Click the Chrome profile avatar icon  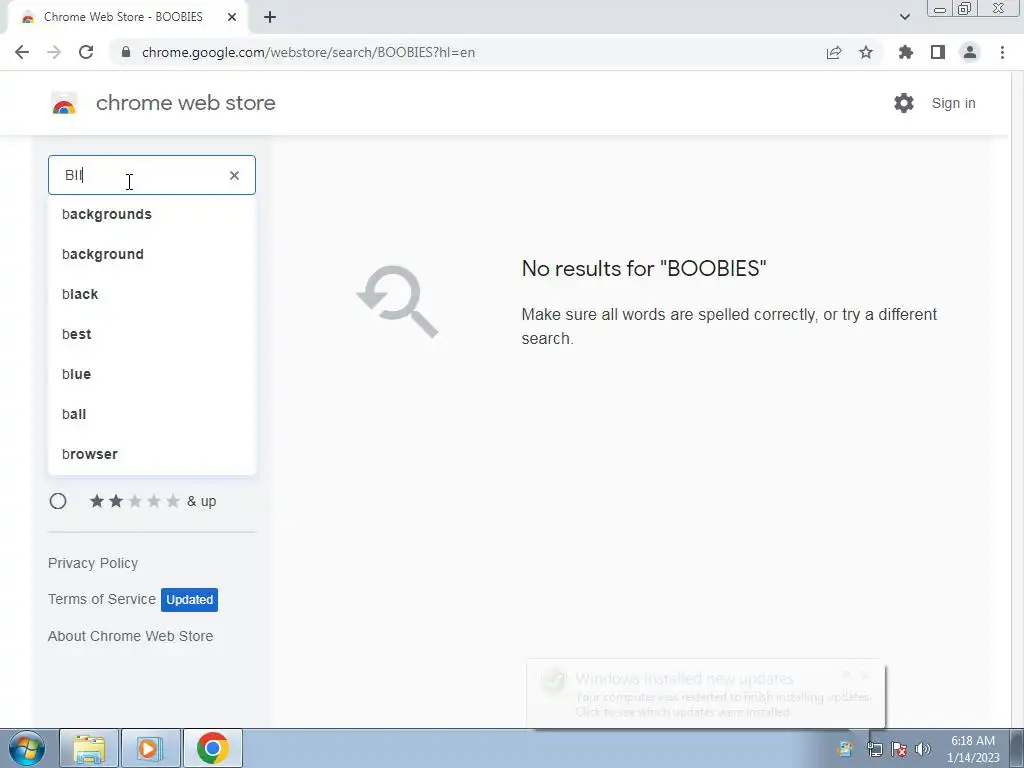tap(970, 52)
